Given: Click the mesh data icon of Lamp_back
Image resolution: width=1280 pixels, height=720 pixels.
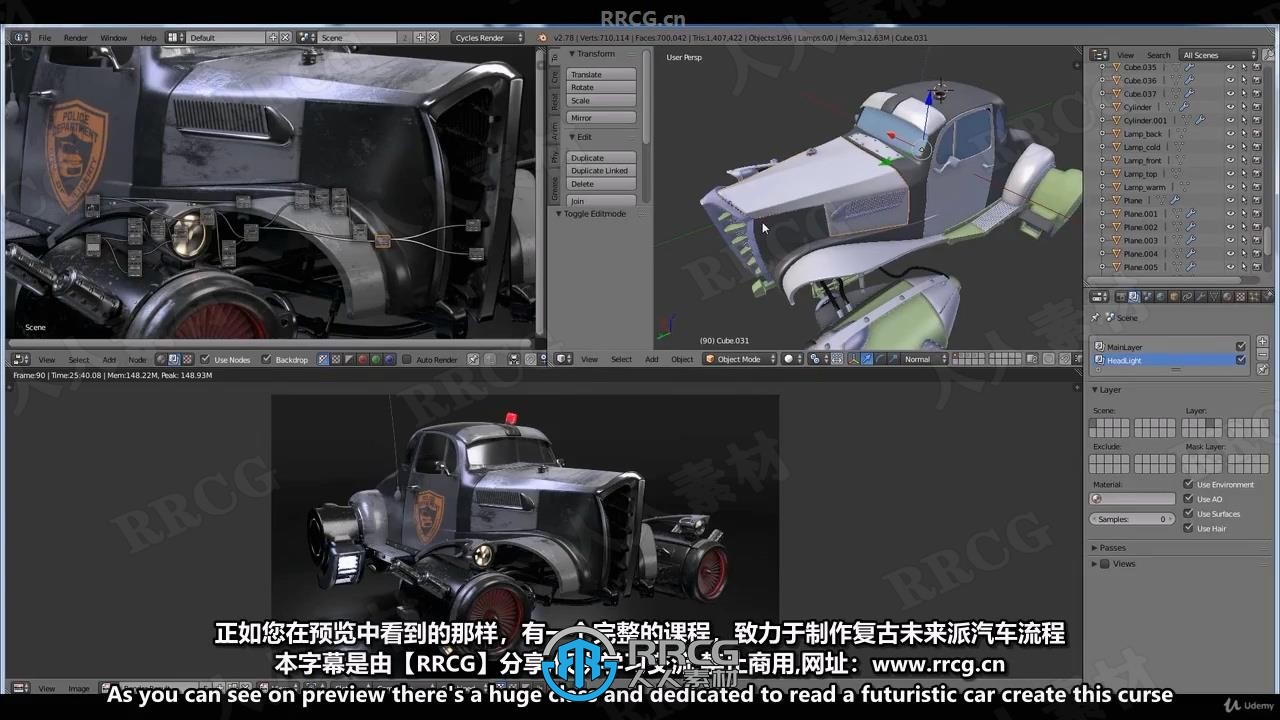Looking at the screenshot, I should (x=1180, y=133).
